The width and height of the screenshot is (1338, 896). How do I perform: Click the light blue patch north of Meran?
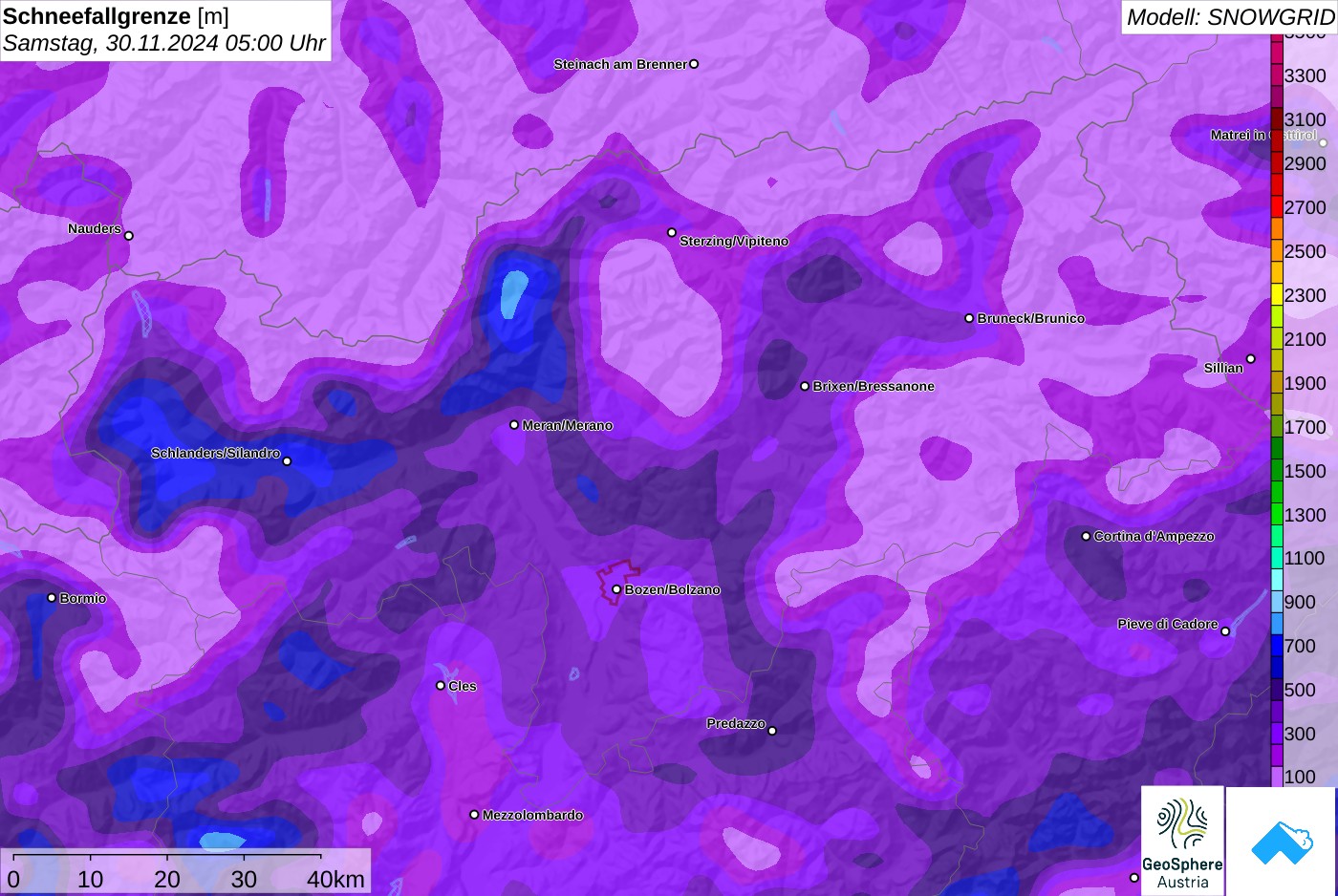click(x=514, y=293)
